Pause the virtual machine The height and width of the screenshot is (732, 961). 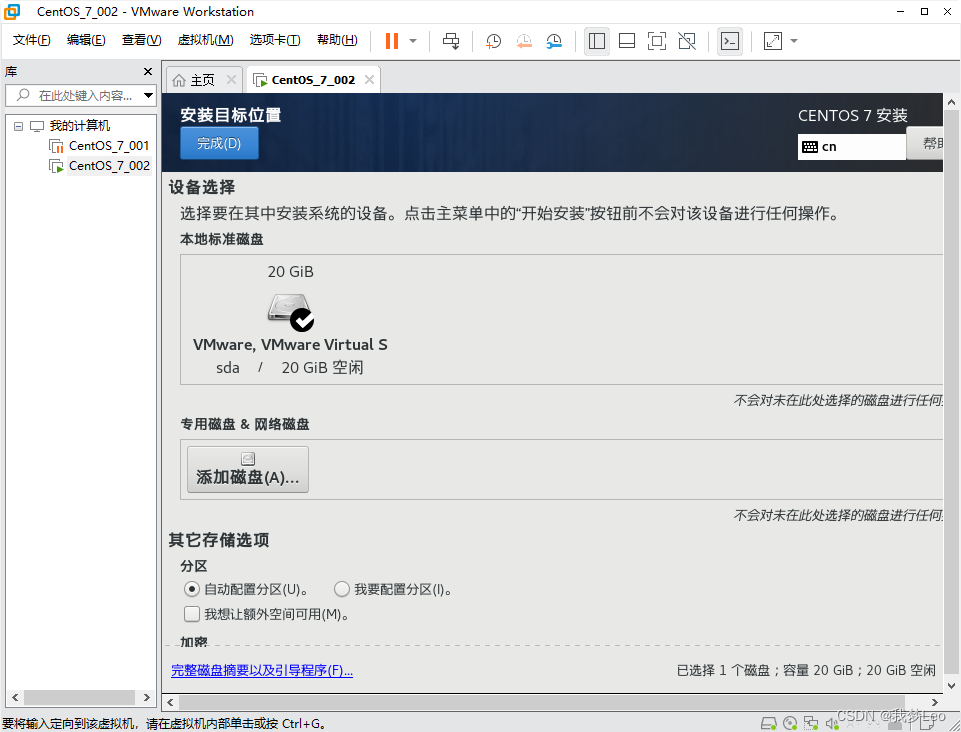click(392, 41)
